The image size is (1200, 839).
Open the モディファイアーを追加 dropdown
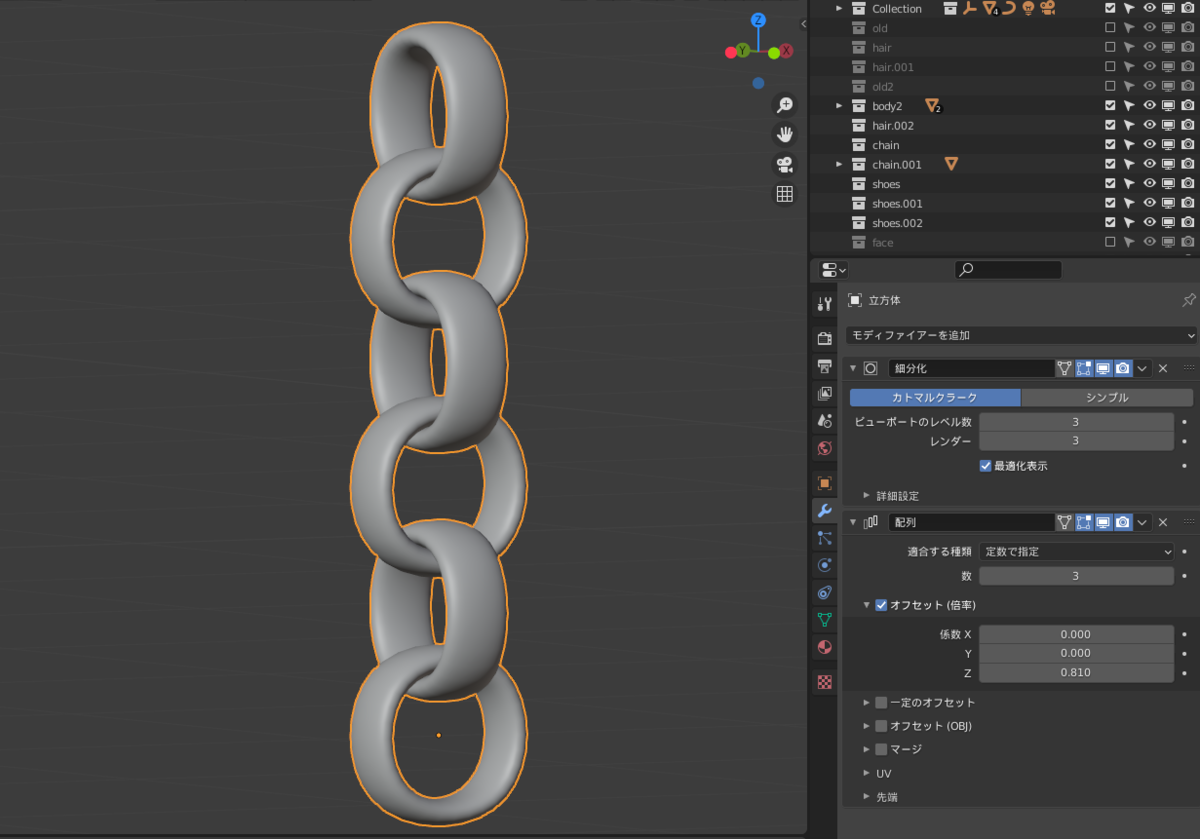pos(1021,335)
